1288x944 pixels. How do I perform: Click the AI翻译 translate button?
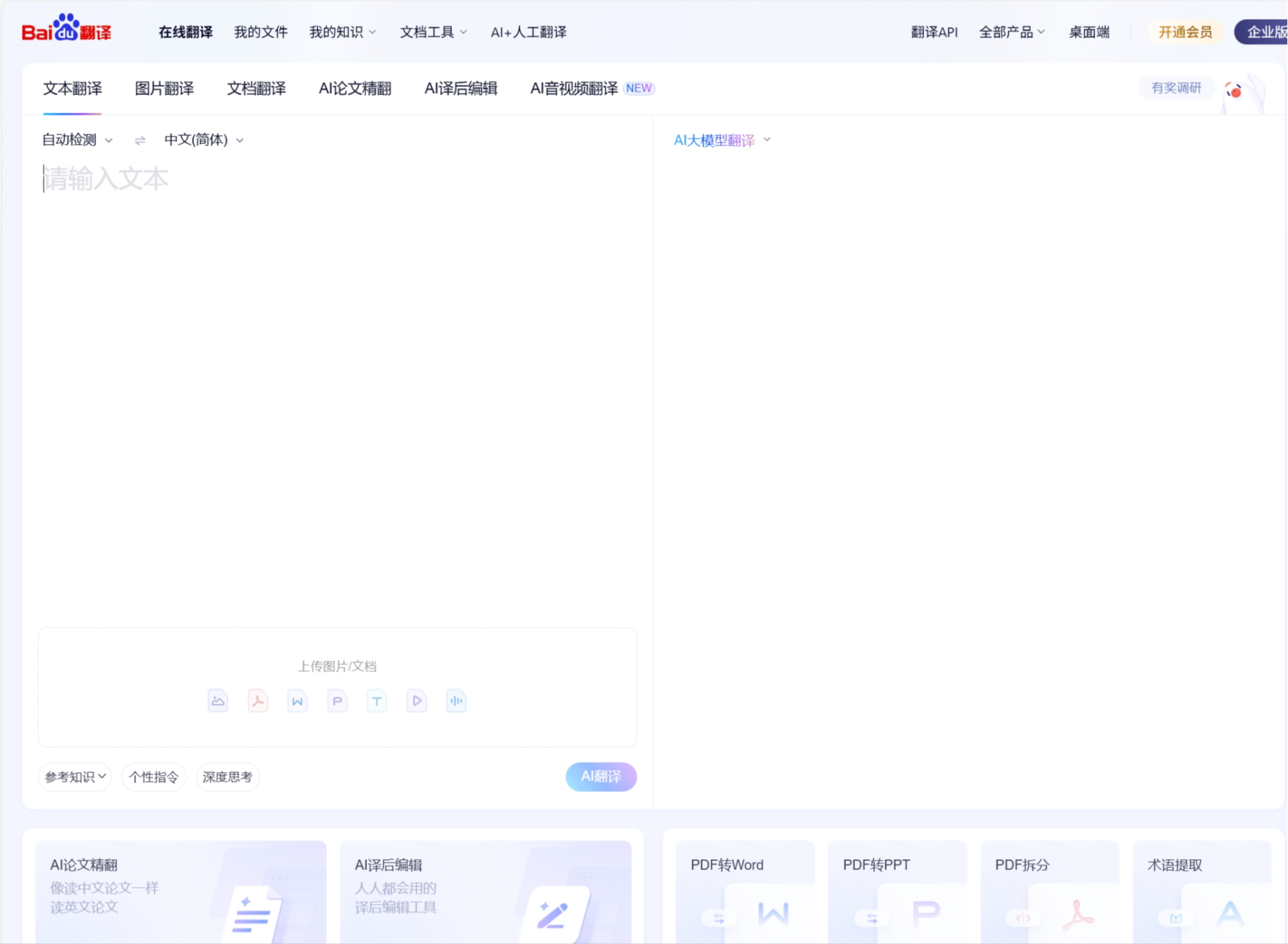(600, 777)
